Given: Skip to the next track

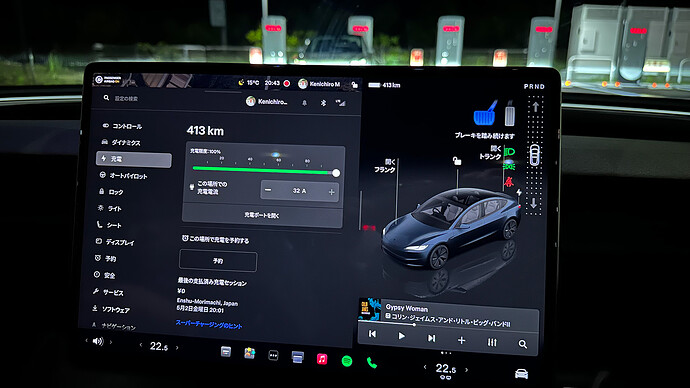Looking at the screenshot, I should 431,338.
